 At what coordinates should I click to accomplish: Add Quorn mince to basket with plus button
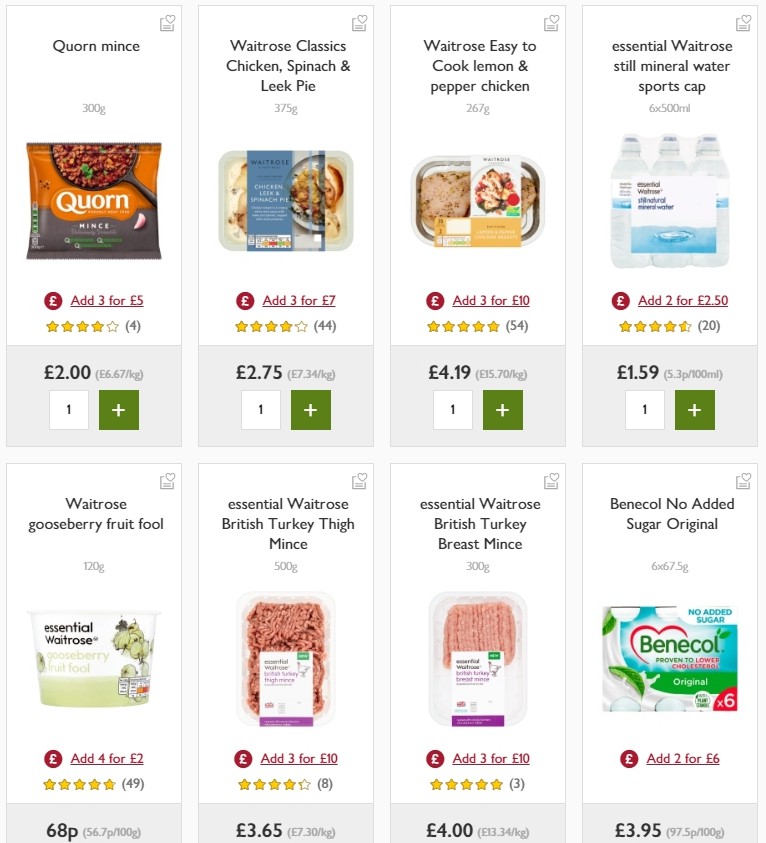click(119, 409)
